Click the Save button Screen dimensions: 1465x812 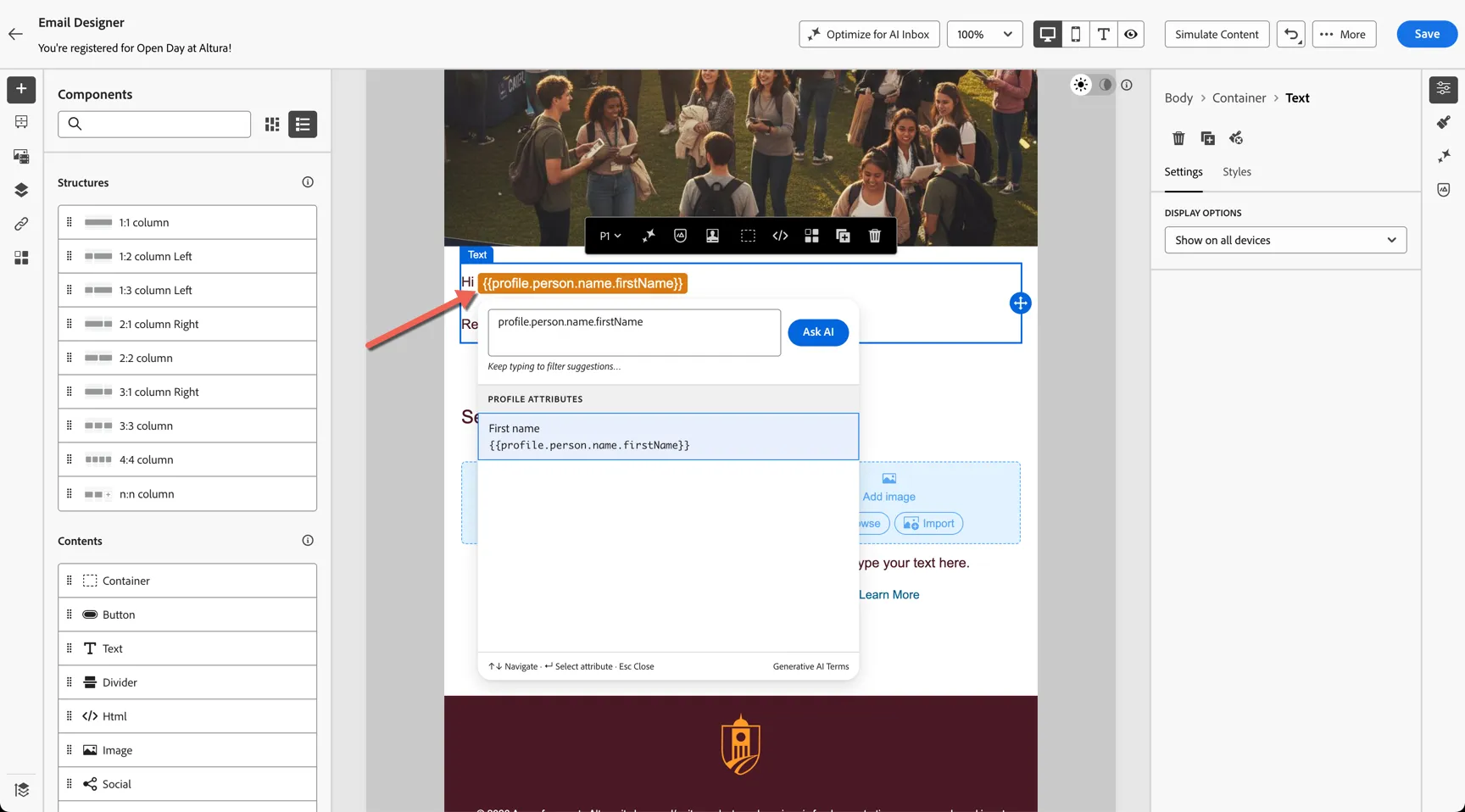tap(1427, 34)
